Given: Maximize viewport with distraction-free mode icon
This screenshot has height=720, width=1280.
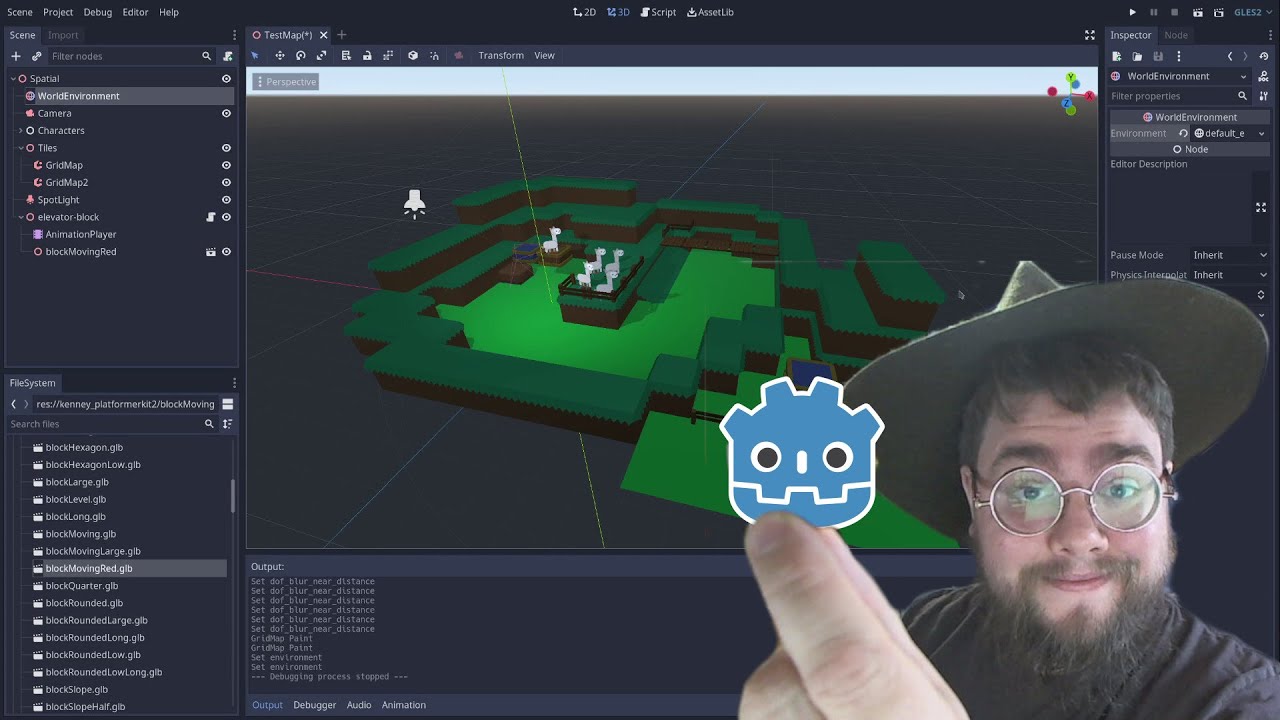Looking at the screenshot, I should click(1090, 35).
